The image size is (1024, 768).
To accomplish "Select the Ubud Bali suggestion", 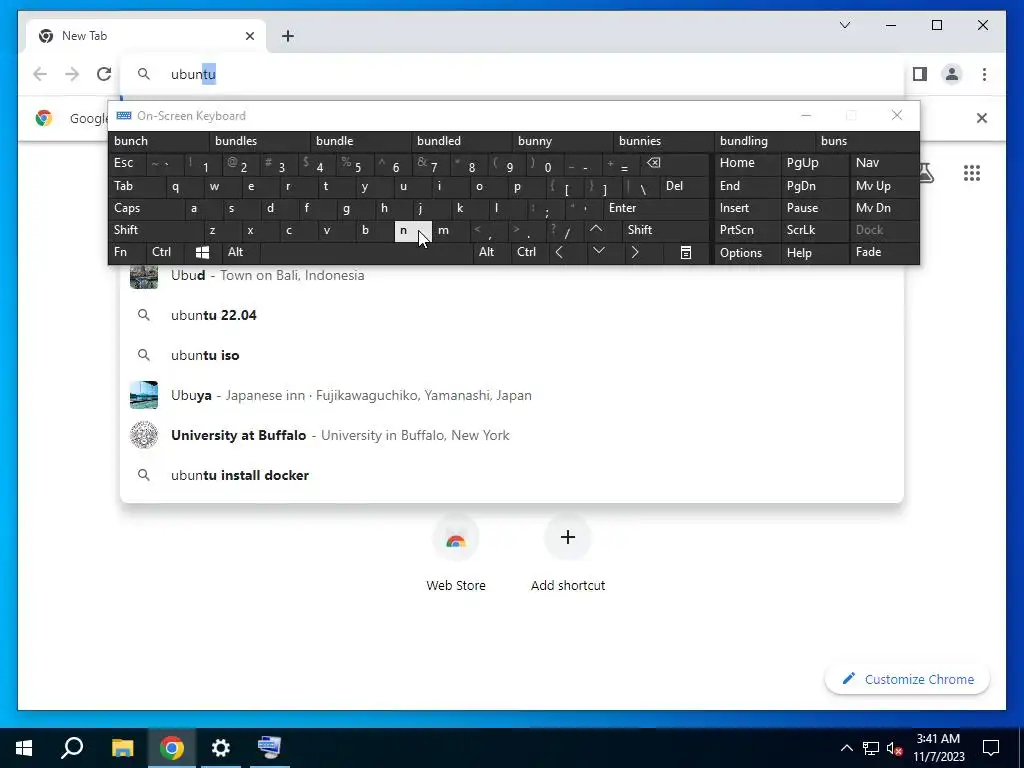I will click(512, 275).
